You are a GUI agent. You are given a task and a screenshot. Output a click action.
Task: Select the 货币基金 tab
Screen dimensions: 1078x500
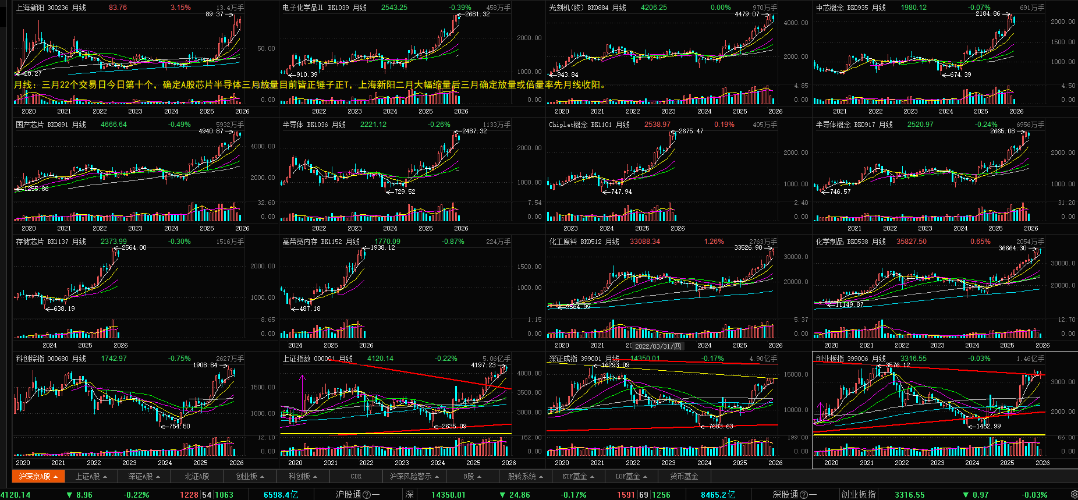coord(683,477)
